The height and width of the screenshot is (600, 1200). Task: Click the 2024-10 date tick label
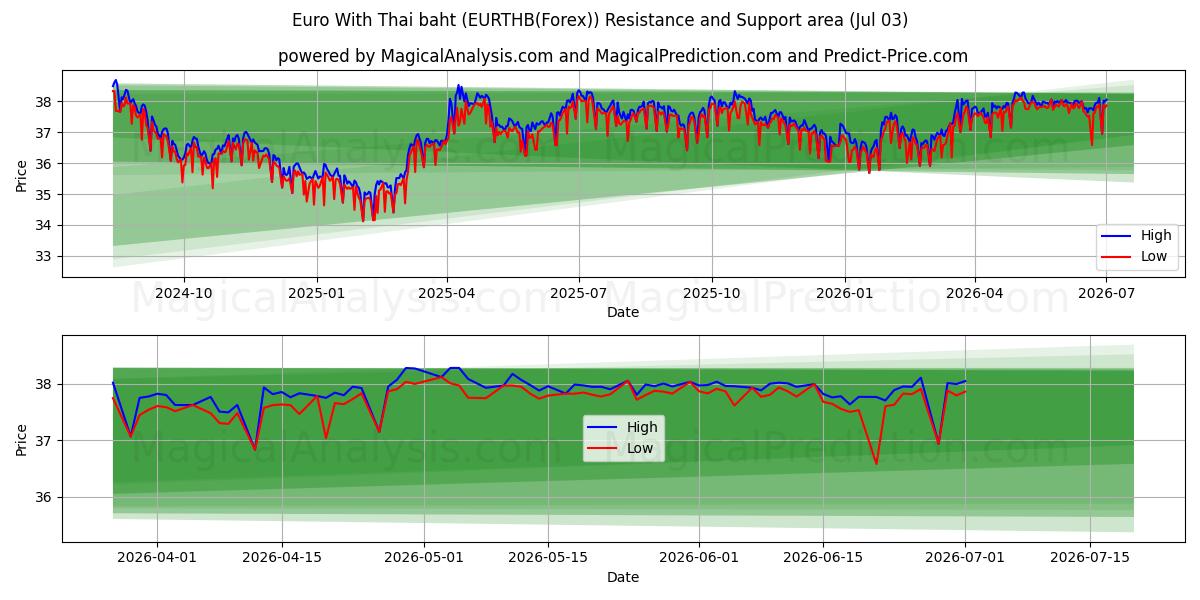pos(184,294)
